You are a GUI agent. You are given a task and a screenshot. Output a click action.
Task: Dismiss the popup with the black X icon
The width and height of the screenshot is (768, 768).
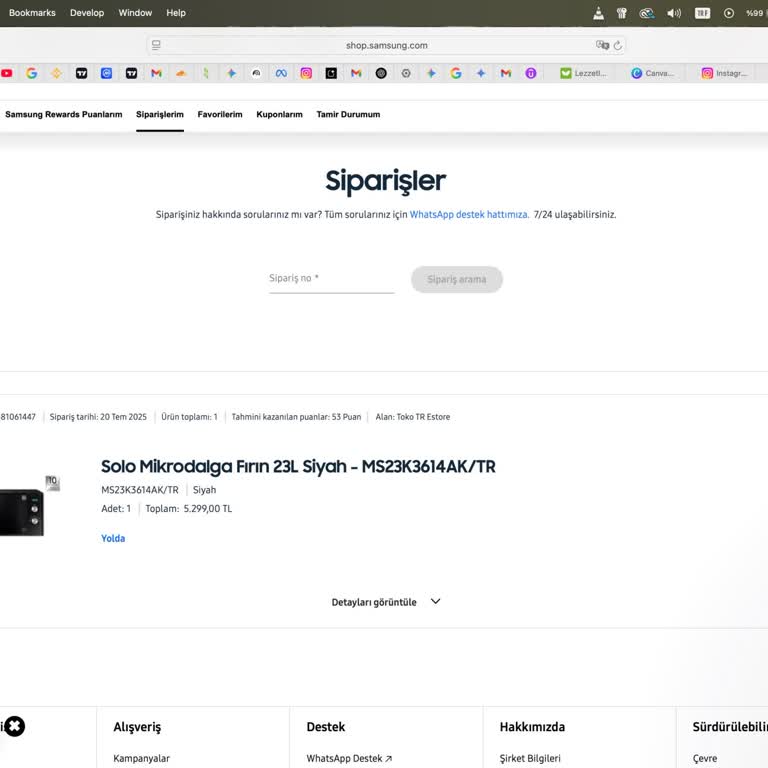coord(14,726)
